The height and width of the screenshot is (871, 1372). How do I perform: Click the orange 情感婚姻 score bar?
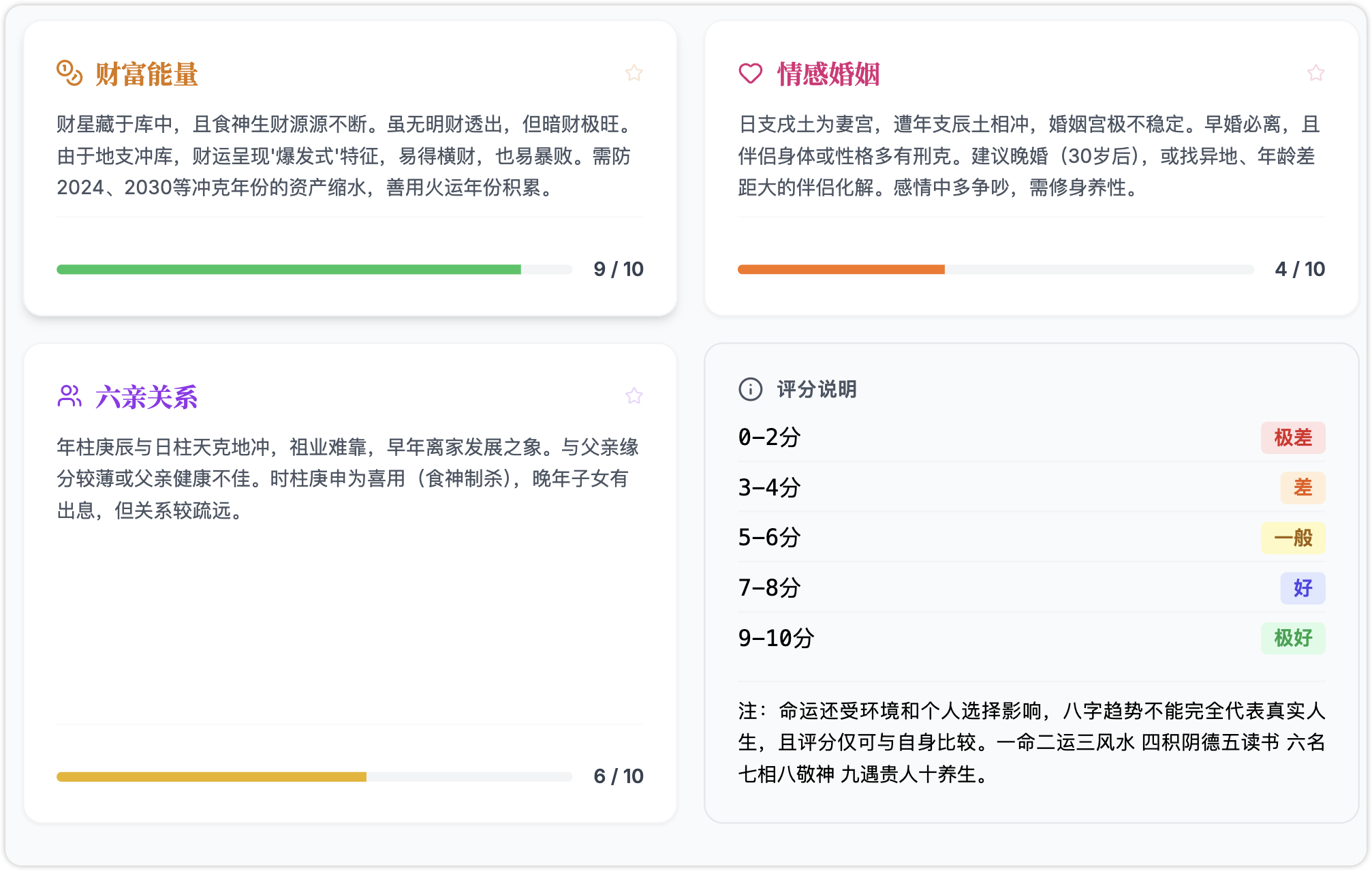(841, 269)
